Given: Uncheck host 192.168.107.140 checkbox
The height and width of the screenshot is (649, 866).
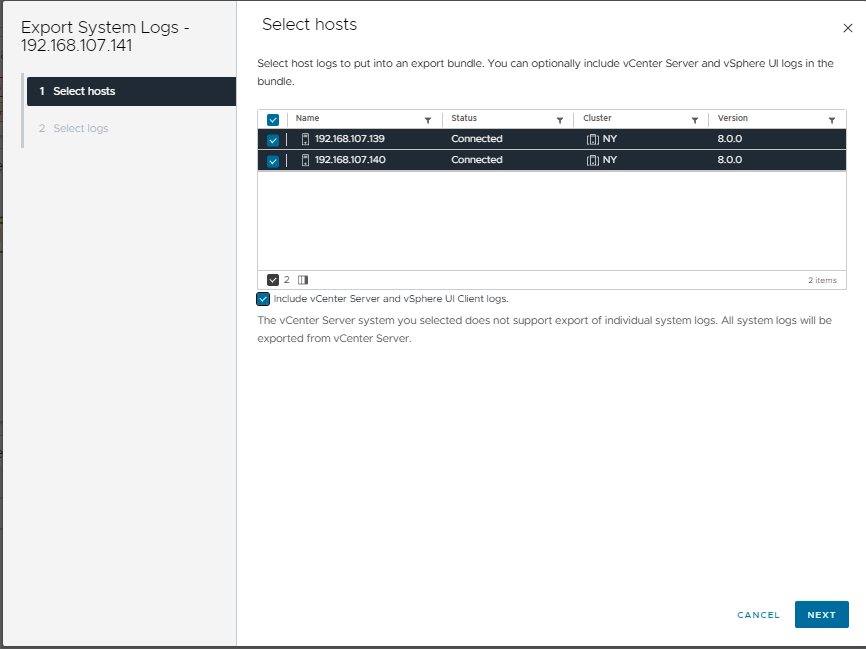Looking at the screenshot, I should pyautogui.click(x=273, y=160).
